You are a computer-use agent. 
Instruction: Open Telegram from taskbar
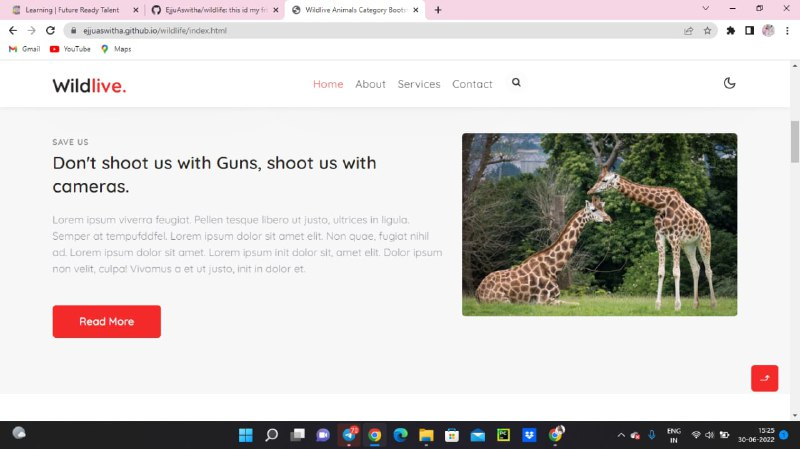click(349, 435)
